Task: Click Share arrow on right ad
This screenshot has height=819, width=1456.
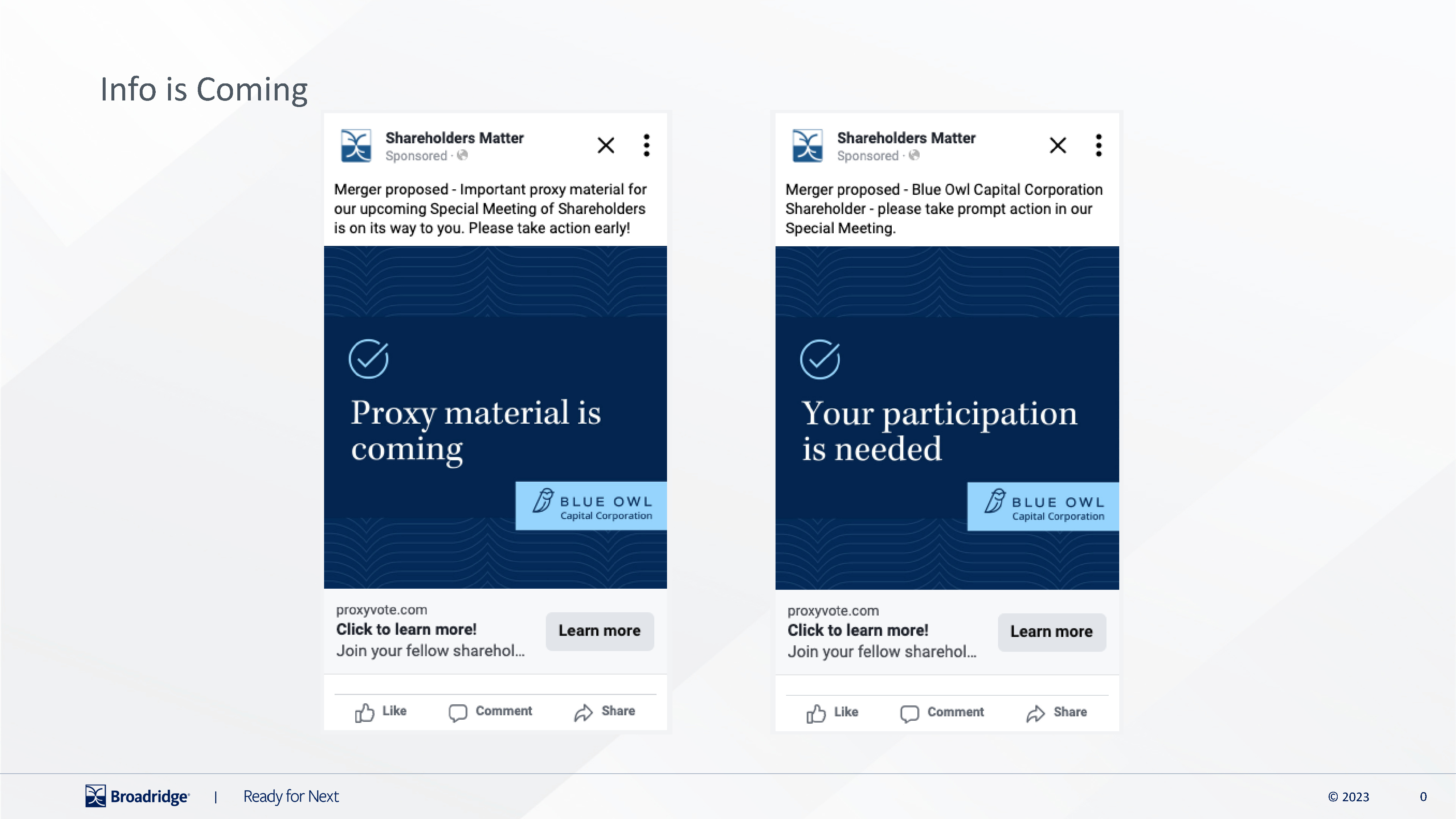Action: coord(1035,713)
